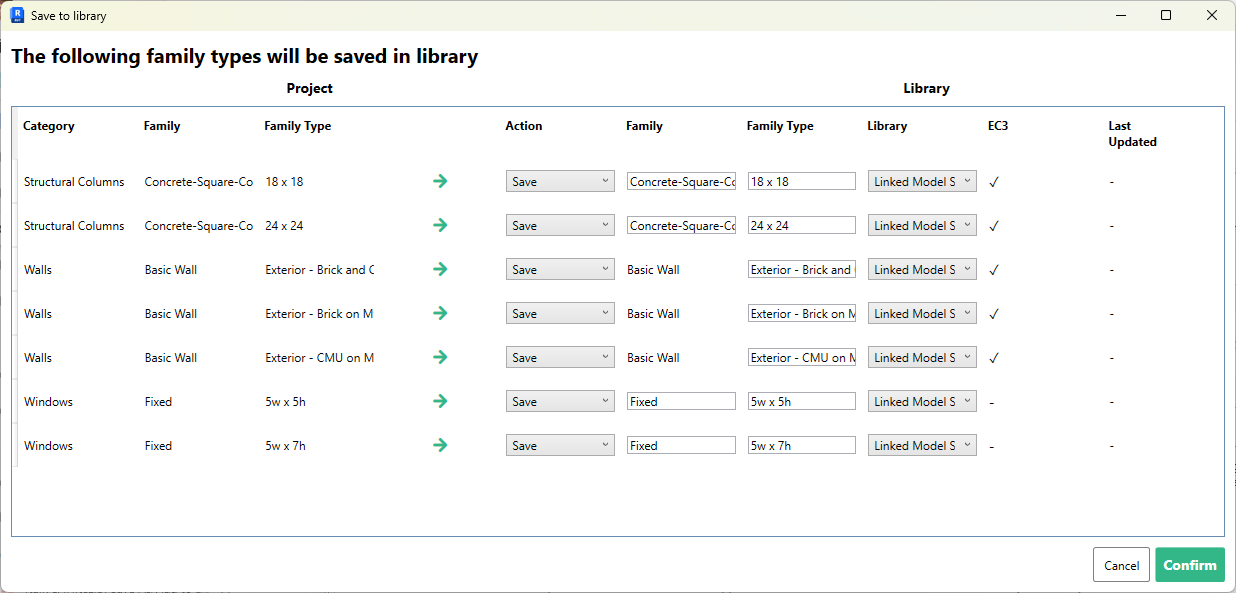Open the Library dropdown in the Fixed 5w x 7h row

[921, 445]
